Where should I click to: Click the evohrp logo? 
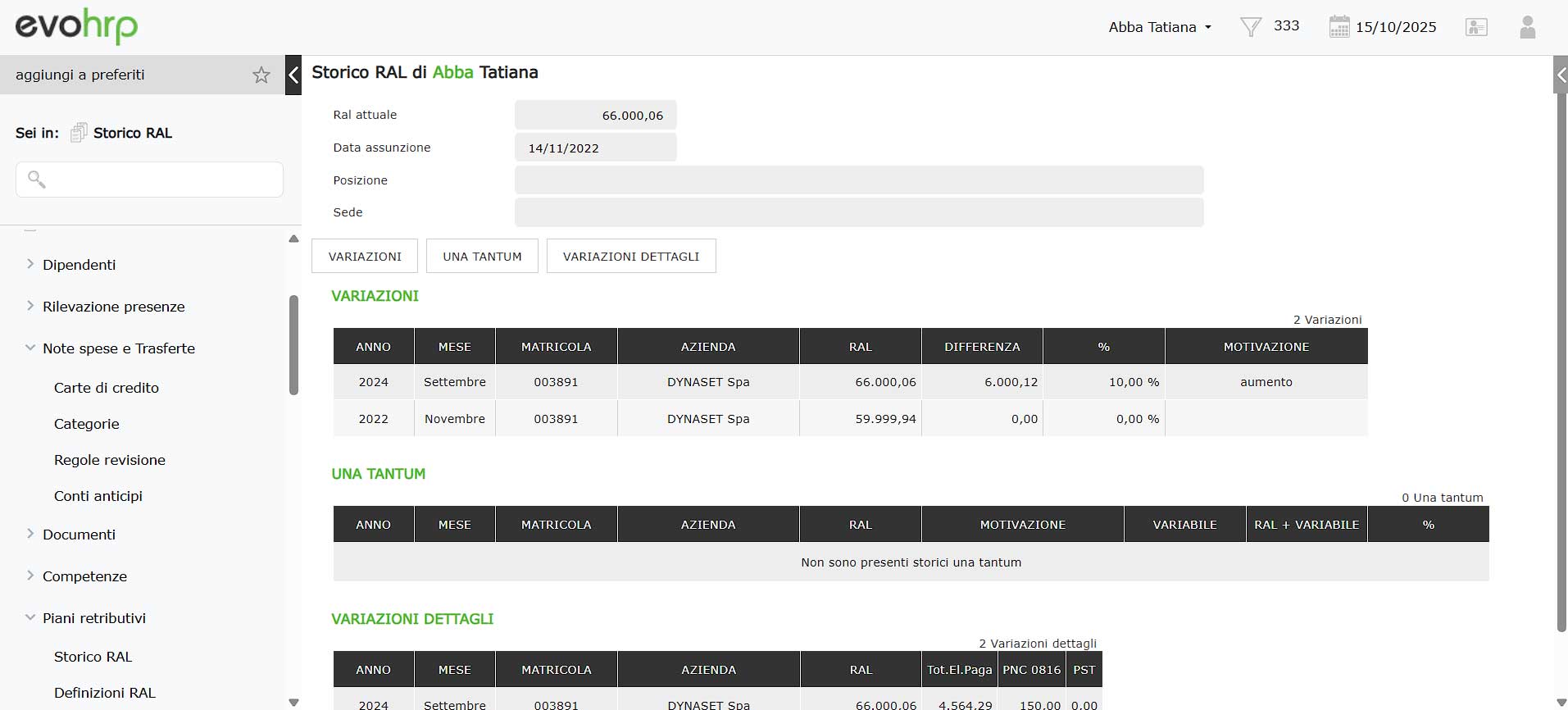tap(76, 27)
